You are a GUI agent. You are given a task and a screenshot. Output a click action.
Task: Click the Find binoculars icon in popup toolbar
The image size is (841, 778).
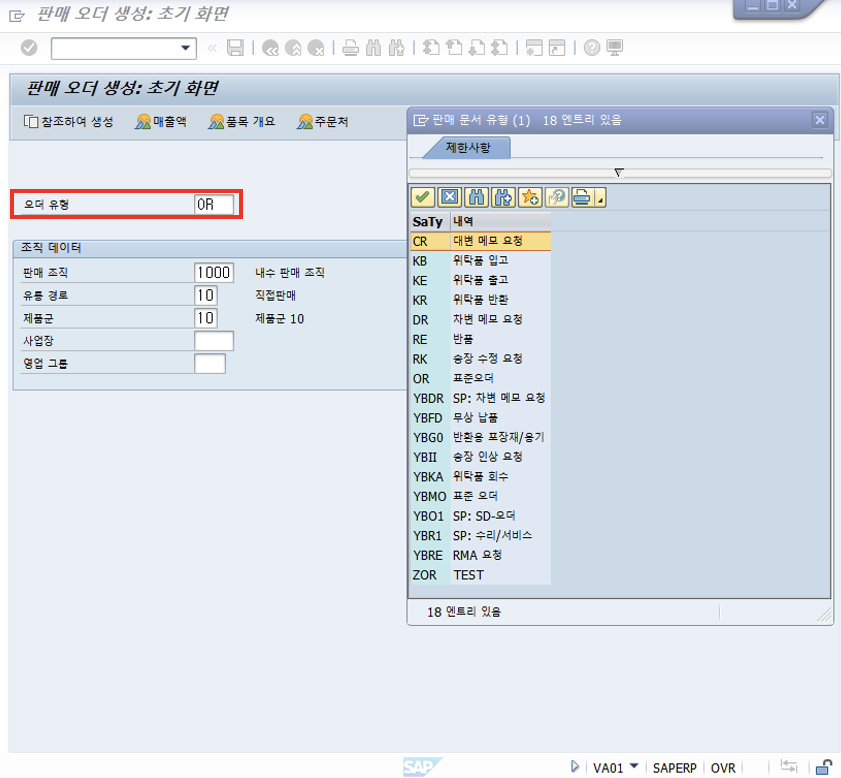point(476,197)
